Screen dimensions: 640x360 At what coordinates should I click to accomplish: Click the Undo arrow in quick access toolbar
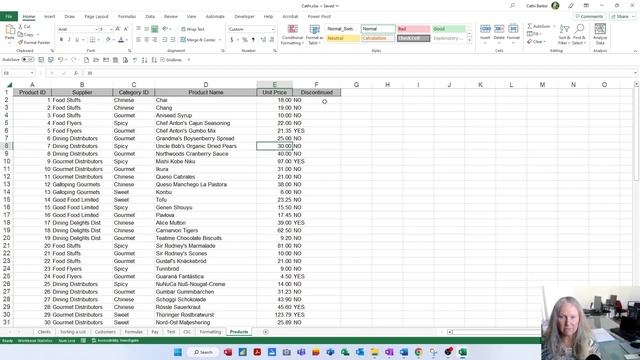(x=60, y=60)
